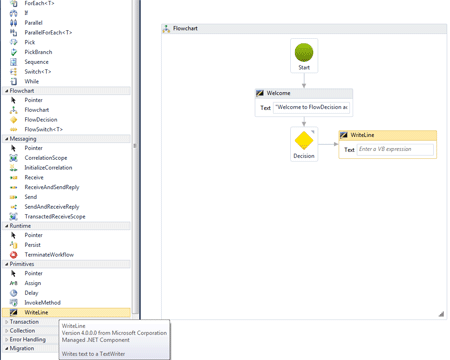The width and height of the screenshot is (450, 360).
Task: Select the If activity icon
Action: tap(13, 13)
